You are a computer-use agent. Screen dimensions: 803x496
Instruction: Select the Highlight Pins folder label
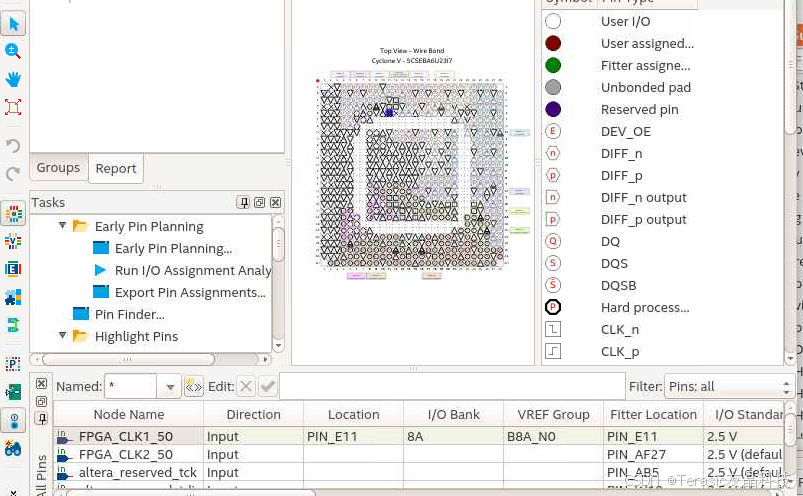136,336
